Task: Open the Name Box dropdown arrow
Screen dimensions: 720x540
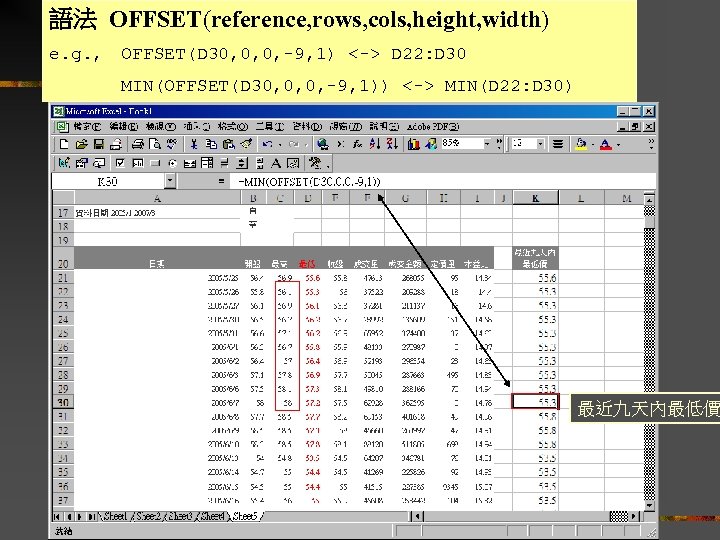Action: coord(170,181)
